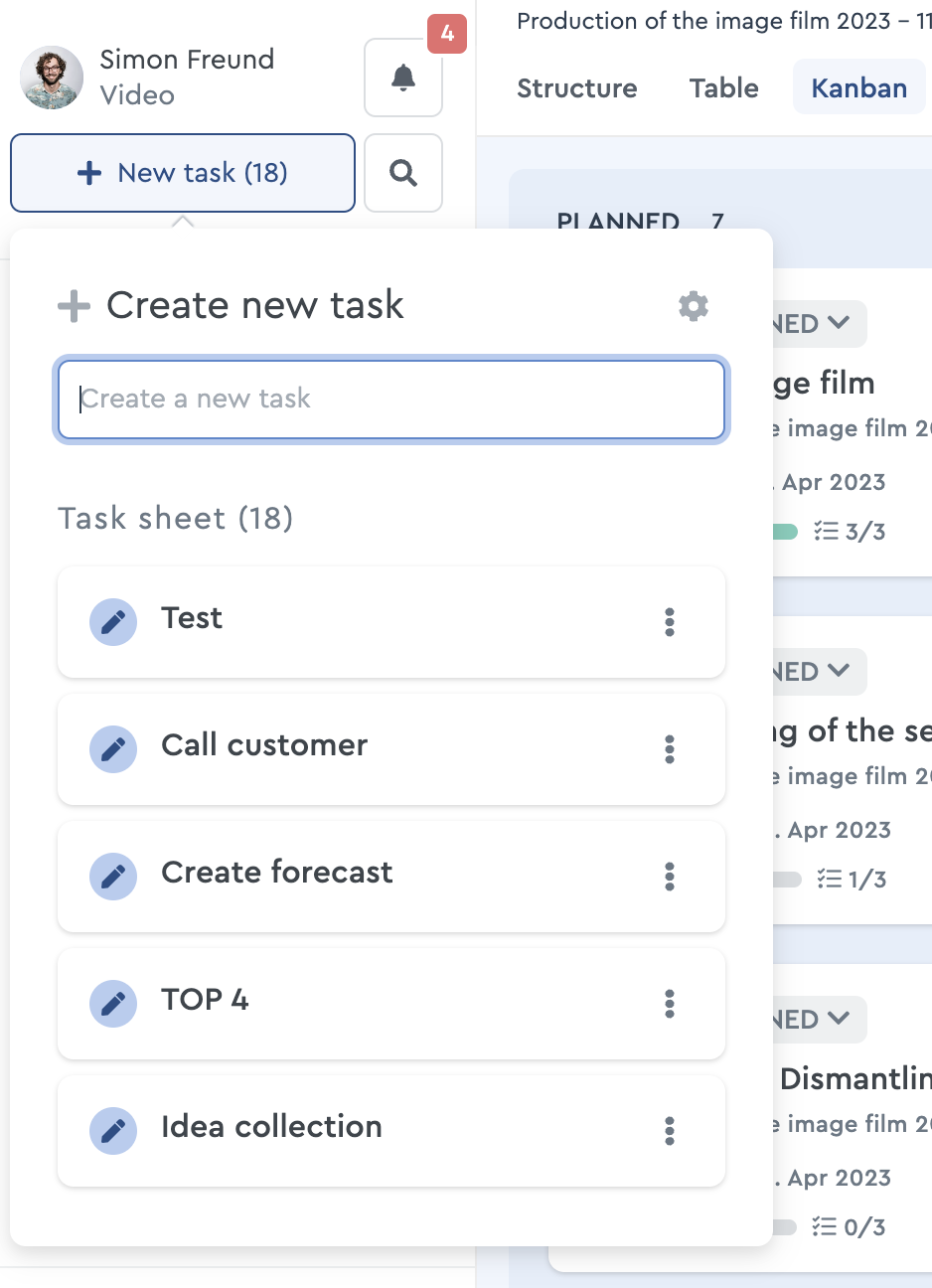Image resolution: width=932 pixels, height=1288 pixels.
Task: Open the Idea collection task entry
Action: tap(391, 1131)
